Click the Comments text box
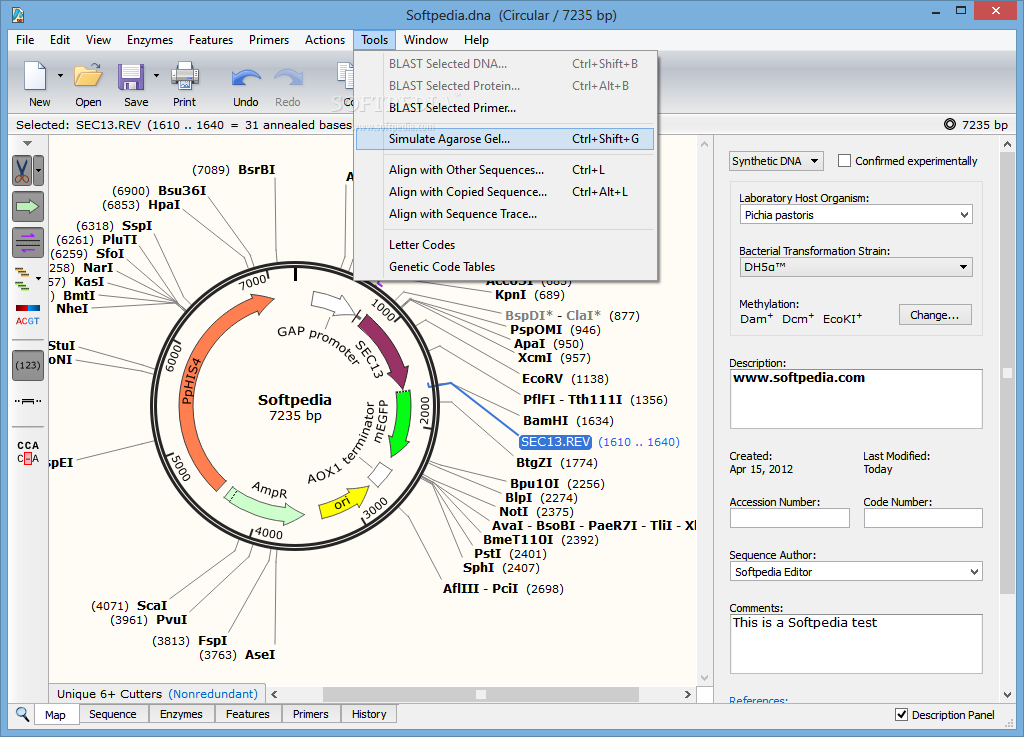 [x=856, y=644]
